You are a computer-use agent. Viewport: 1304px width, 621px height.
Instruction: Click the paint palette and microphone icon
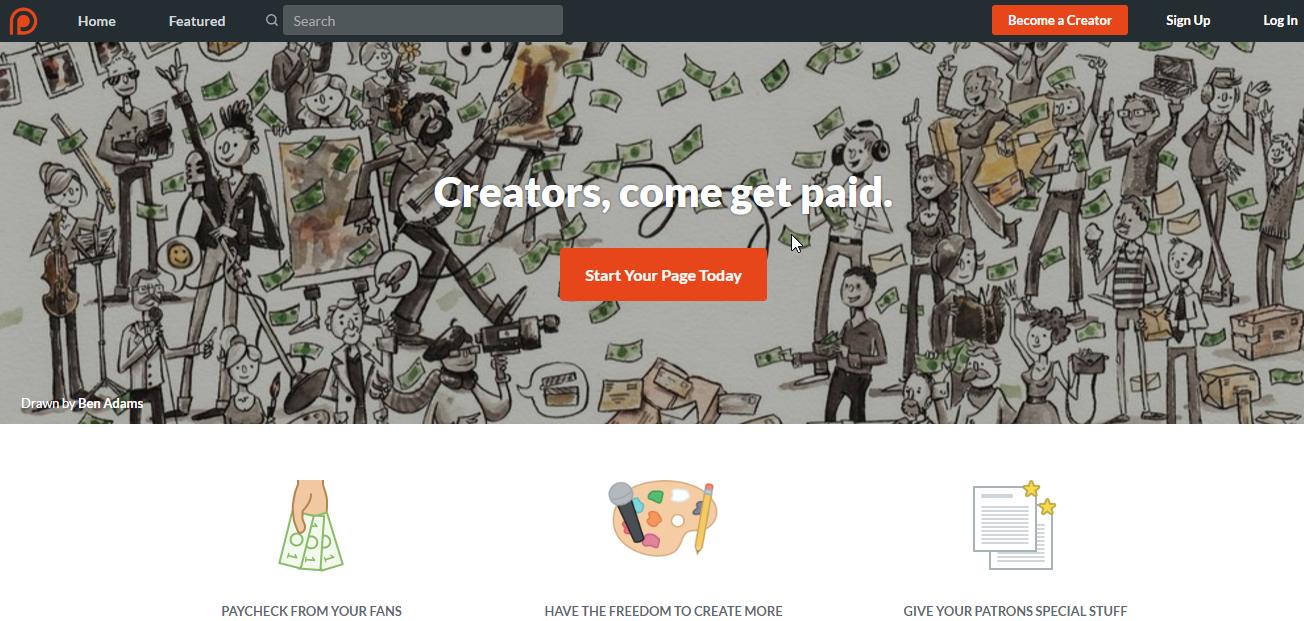(663, 518)
